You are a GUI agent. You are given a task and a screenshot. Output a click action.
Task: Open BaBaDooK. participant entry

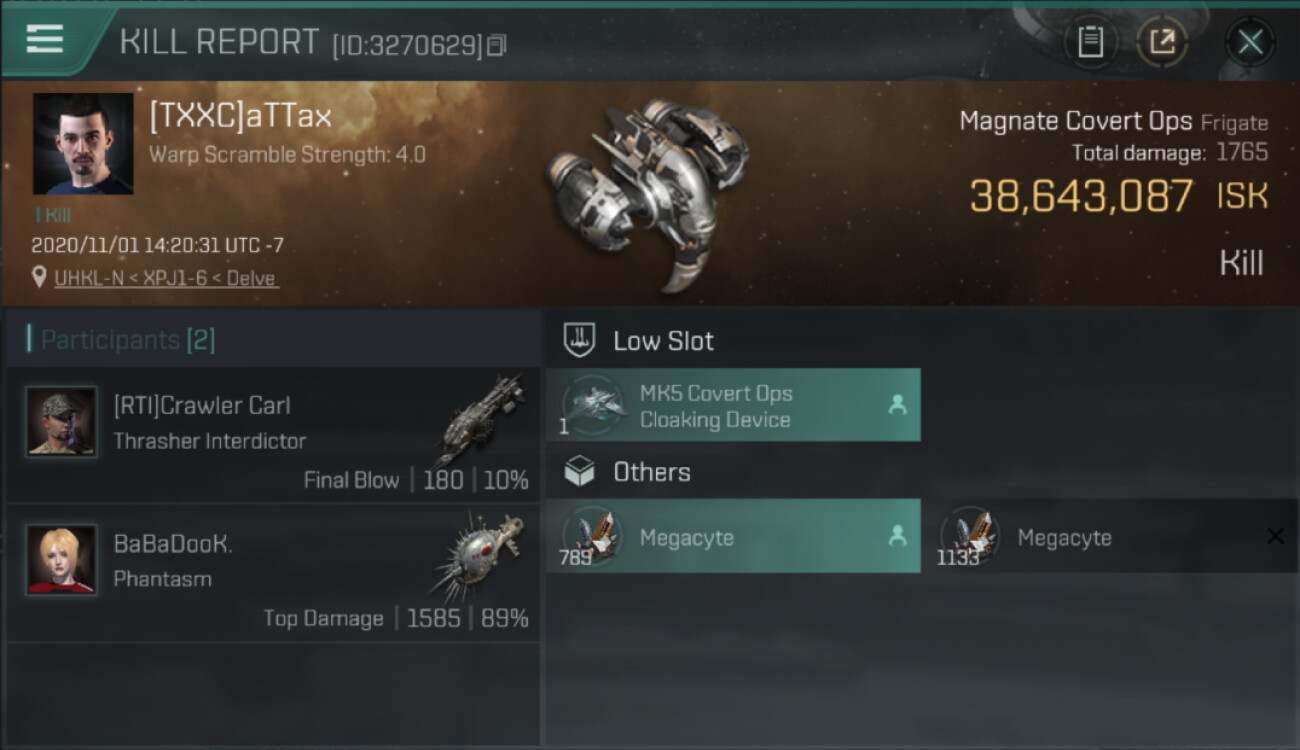click(273, 573)
